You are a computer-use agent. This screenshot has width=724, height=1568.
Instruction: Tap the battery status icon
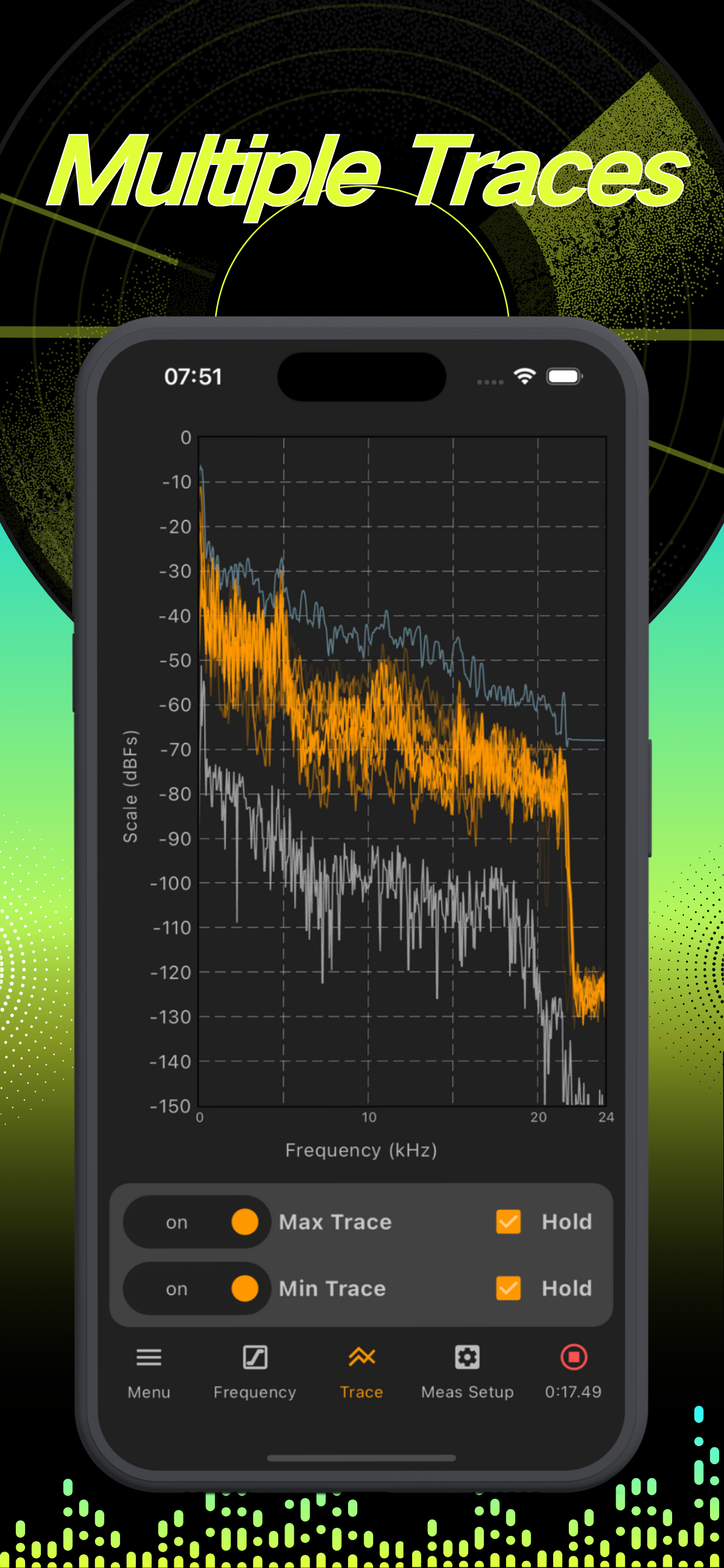[x=565, y=377]
